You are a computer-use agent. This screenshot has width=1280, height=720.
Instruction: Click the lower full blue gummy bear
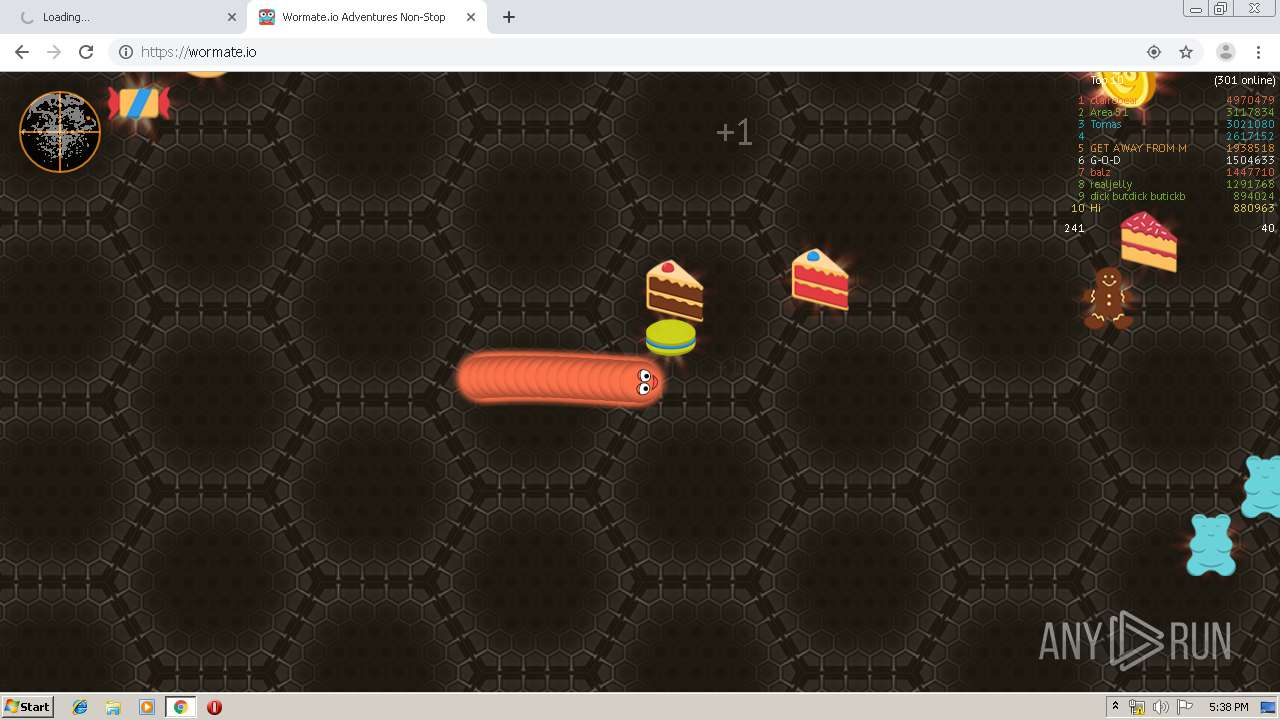(1210, 544)
